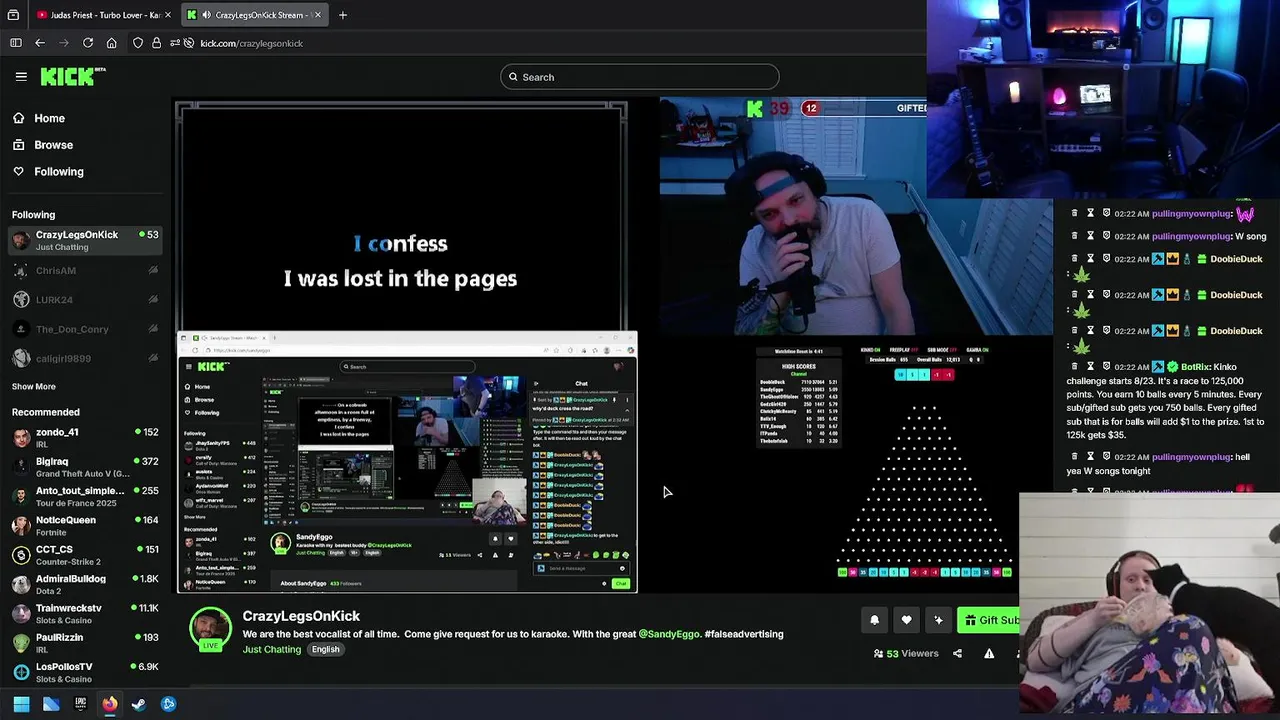Click the 53 Viewers count

pyautogui.click(x=906, y=654)
